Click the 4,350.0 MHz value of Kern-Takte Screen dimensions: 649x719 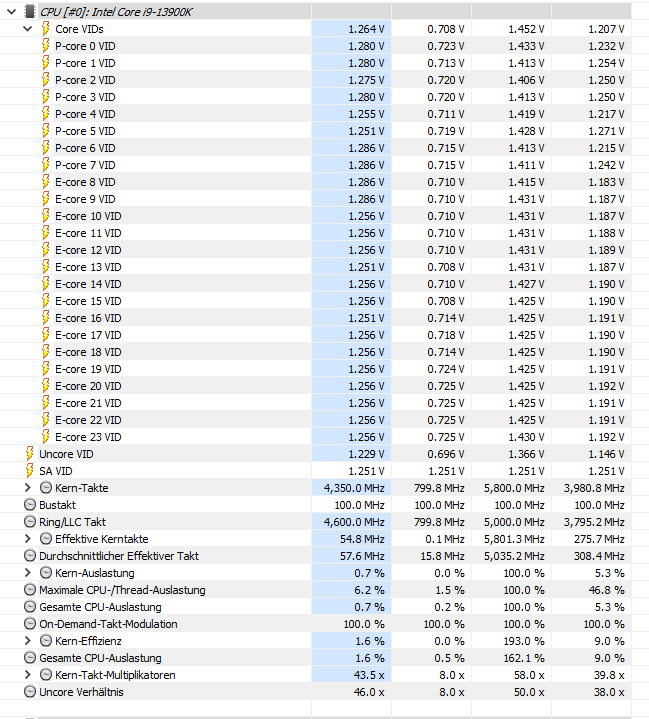354,488
